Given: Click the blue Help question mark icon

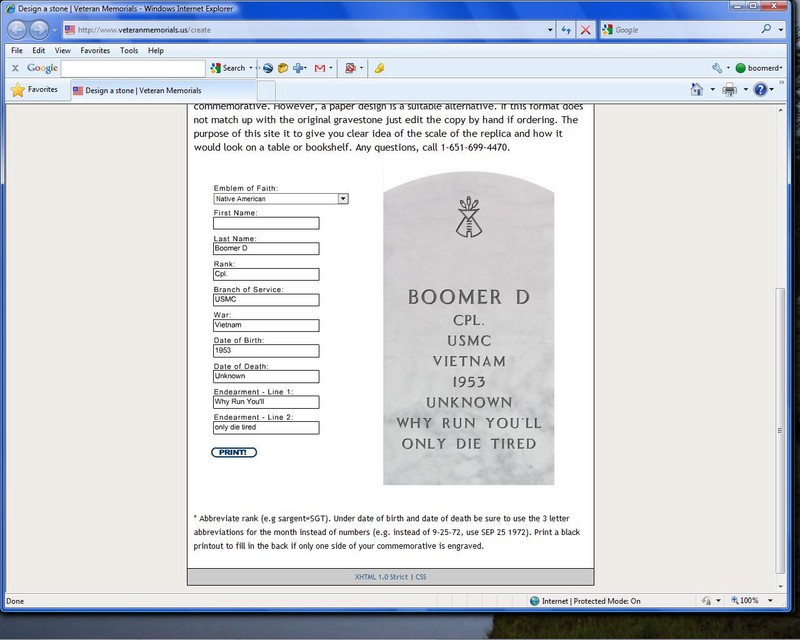Looking at the screenshot, I should 760,90.
